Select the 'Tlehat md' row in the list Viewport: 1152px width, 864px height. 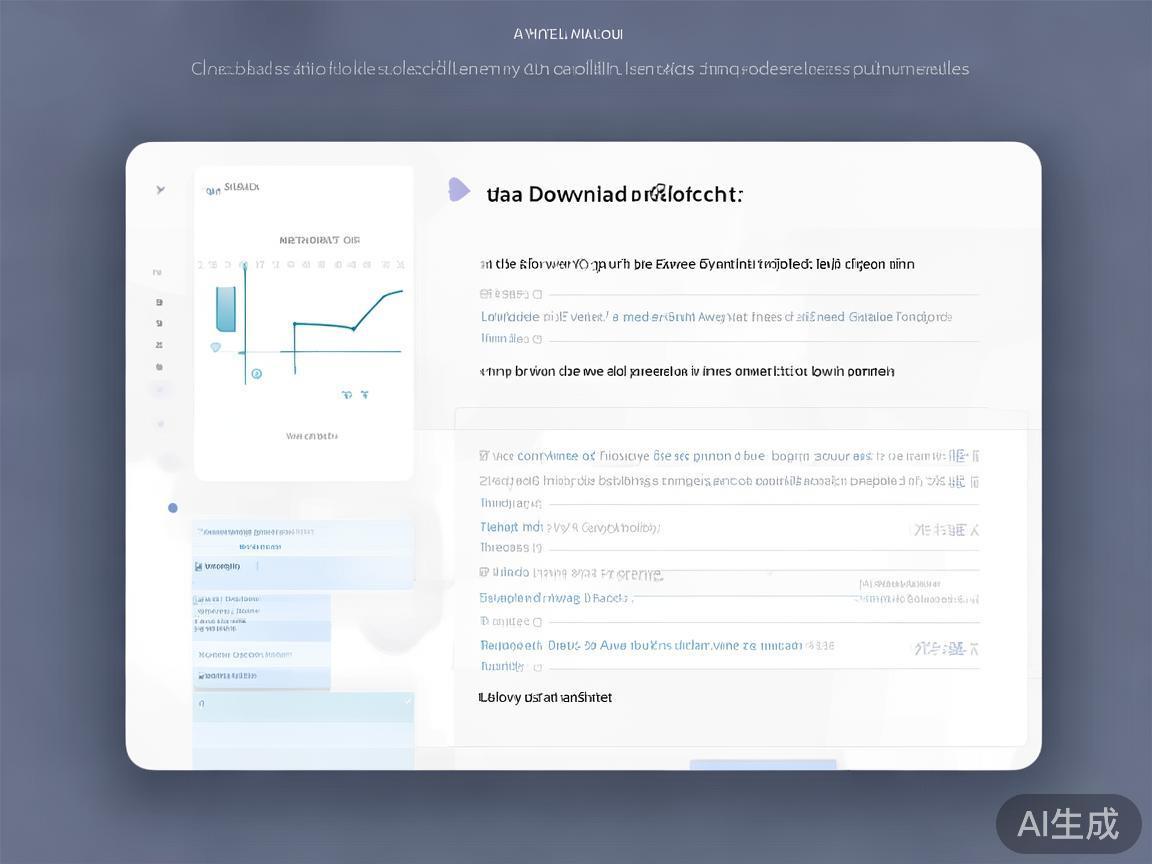point(570,527)
